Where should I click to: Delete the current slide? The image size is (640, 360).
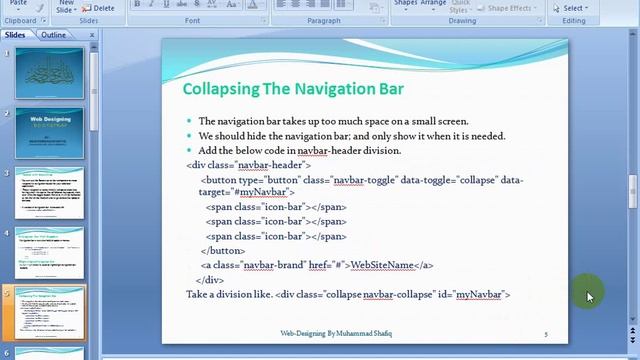click(98, 8)
